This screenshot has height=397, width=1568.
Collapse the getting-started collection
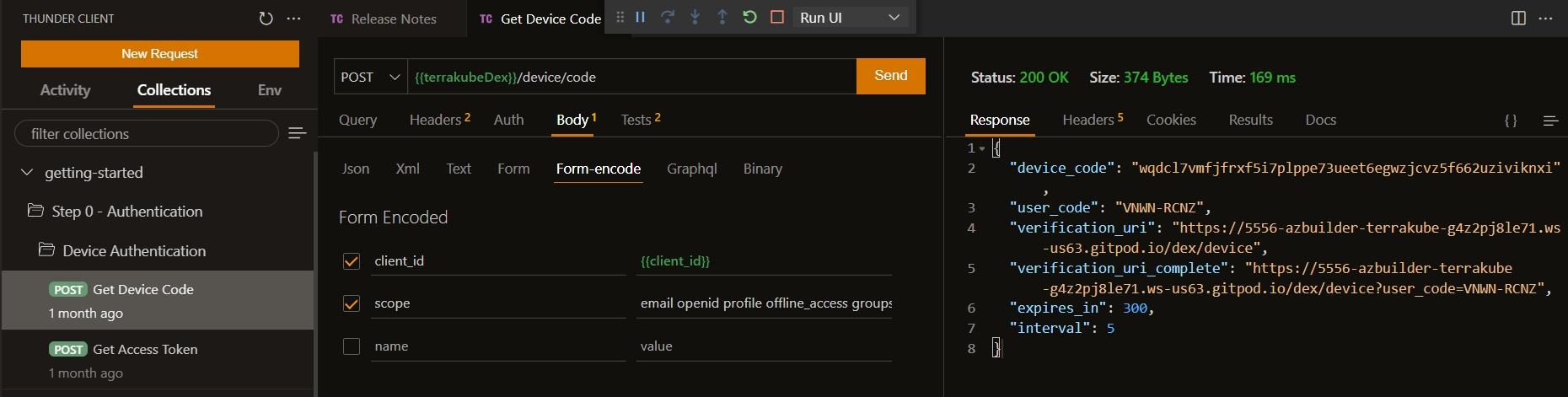click(x=27, y=173)
